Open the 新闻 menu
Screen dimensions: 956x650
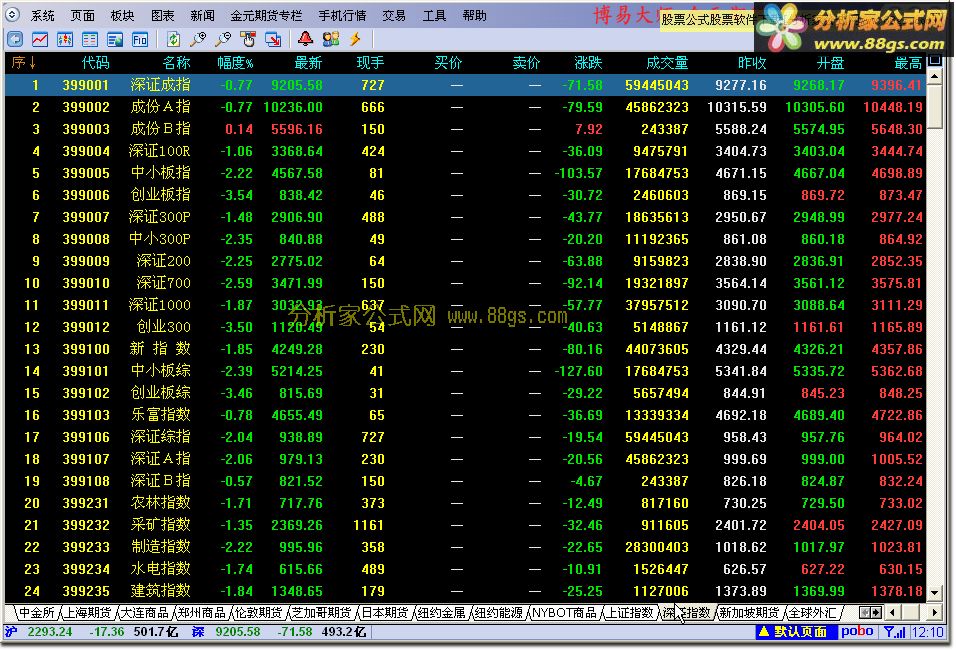(x=202, y=15)
